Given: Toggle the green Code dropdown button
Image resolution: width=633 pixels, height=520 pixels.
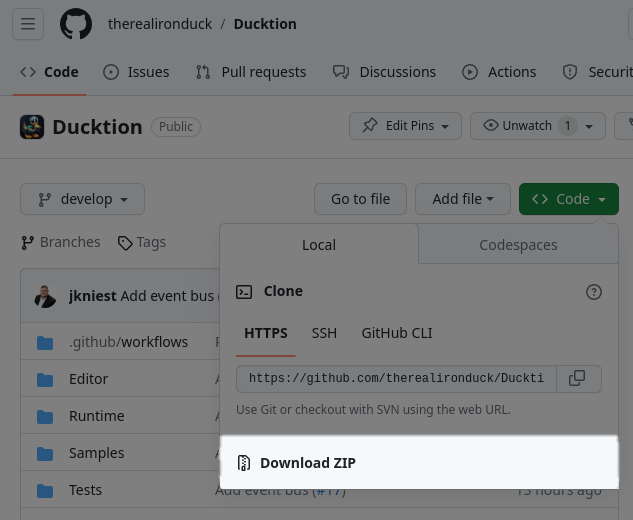Looking at the screenshot, I should [x=569, y=199].
